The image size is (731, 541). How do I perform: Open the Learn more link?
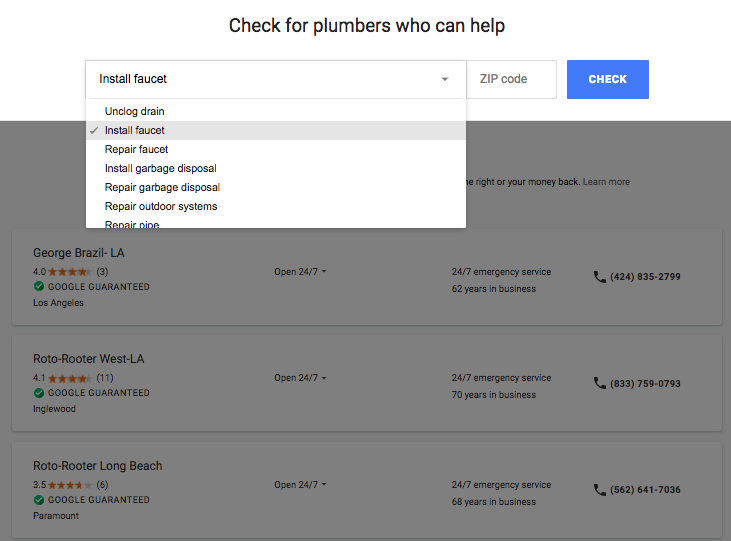click(x=606, y=182)
